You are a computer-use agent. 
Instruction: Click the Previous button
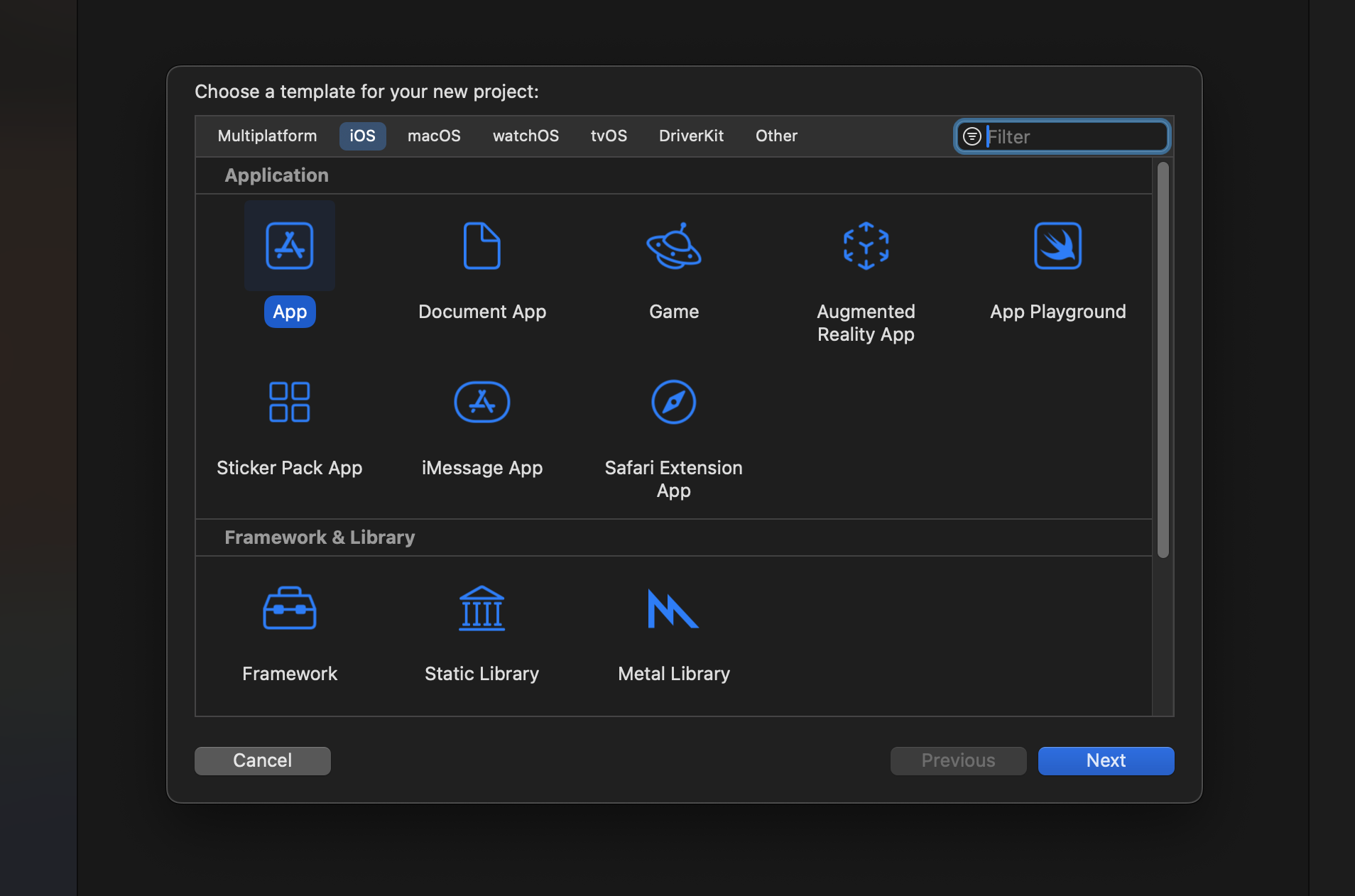coord(958,760)
